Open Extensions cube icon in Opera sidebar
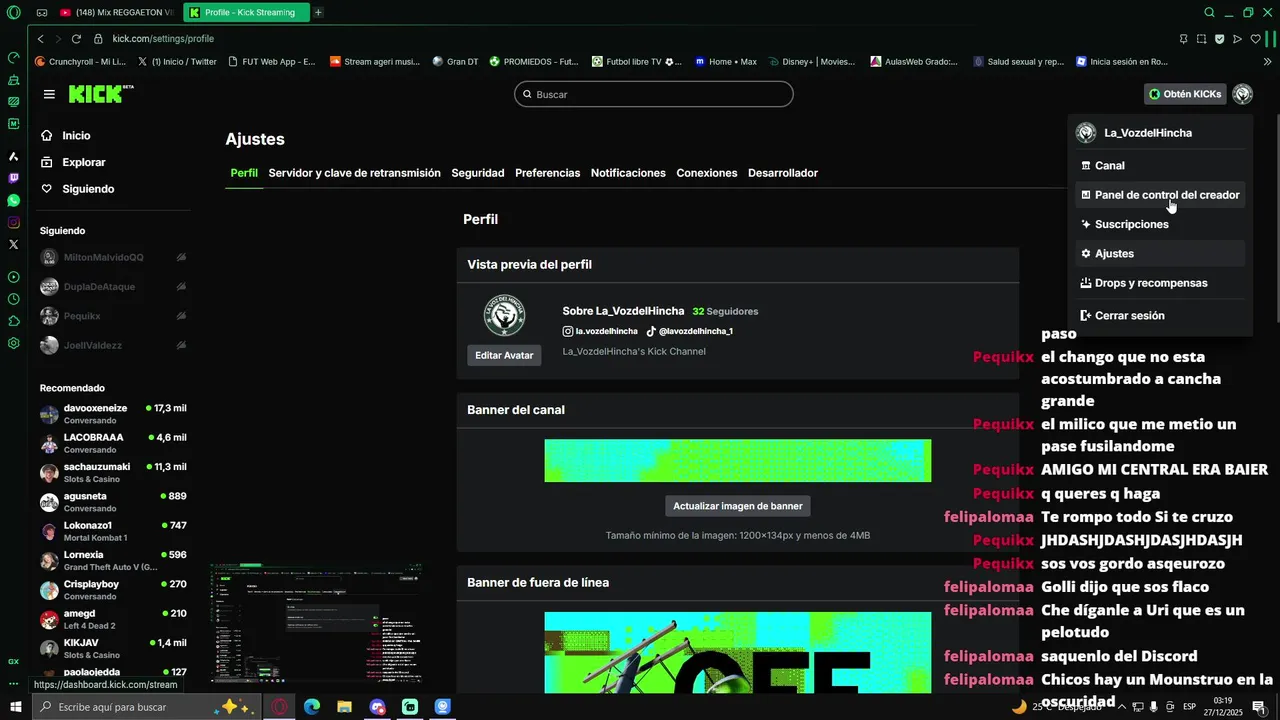Viewport: 1280px width, 720px height. [x=14, y=321]
